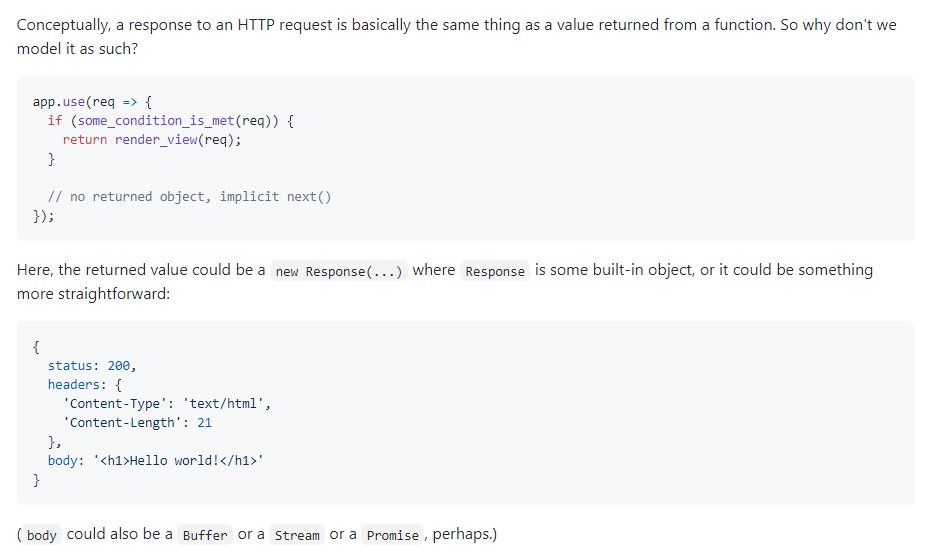Click the 'Response' inline code badge
Viewport: 944px width, 554px height.
(x=495, y=272)
